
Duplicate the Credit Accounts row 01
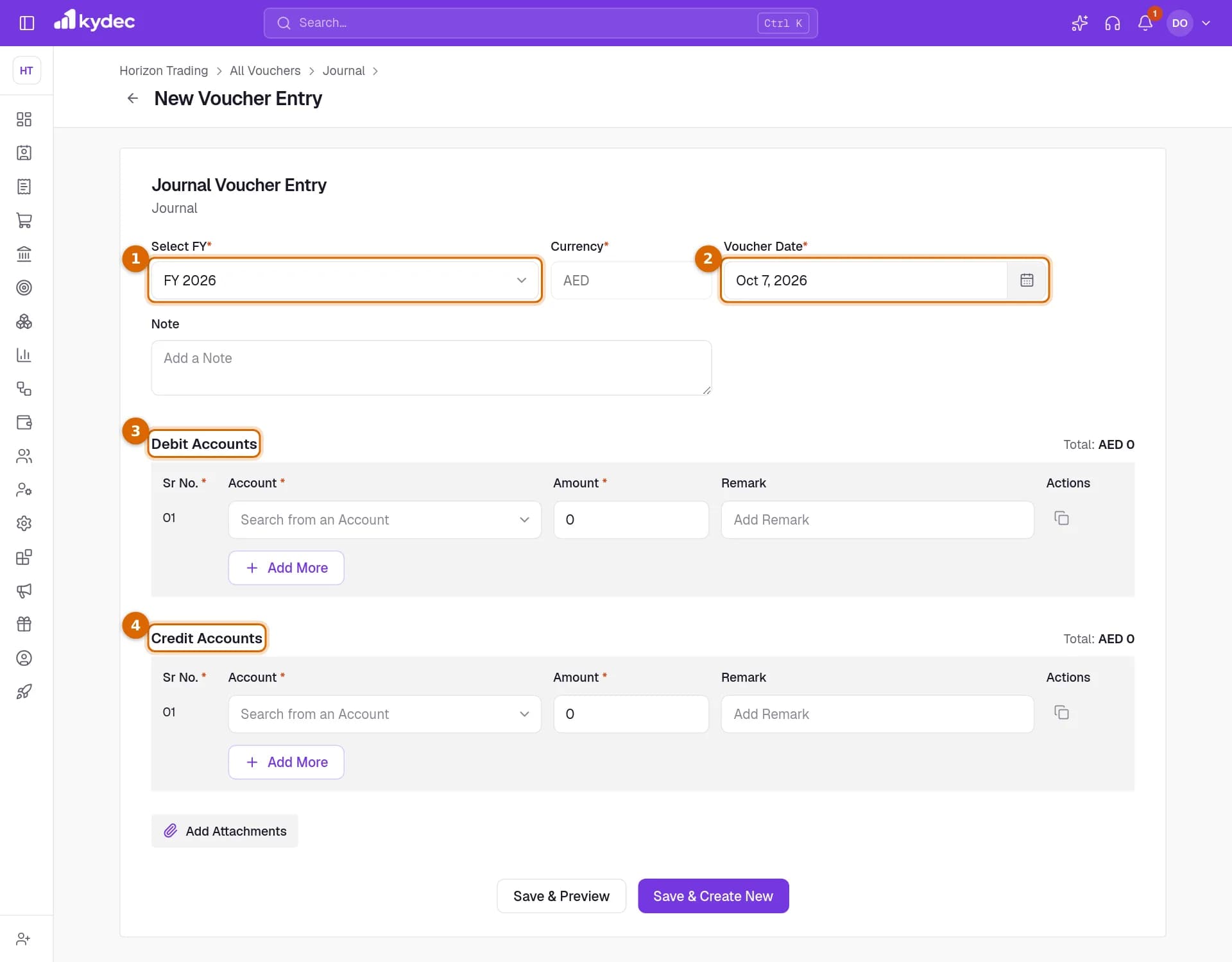tap(1061, 713)
